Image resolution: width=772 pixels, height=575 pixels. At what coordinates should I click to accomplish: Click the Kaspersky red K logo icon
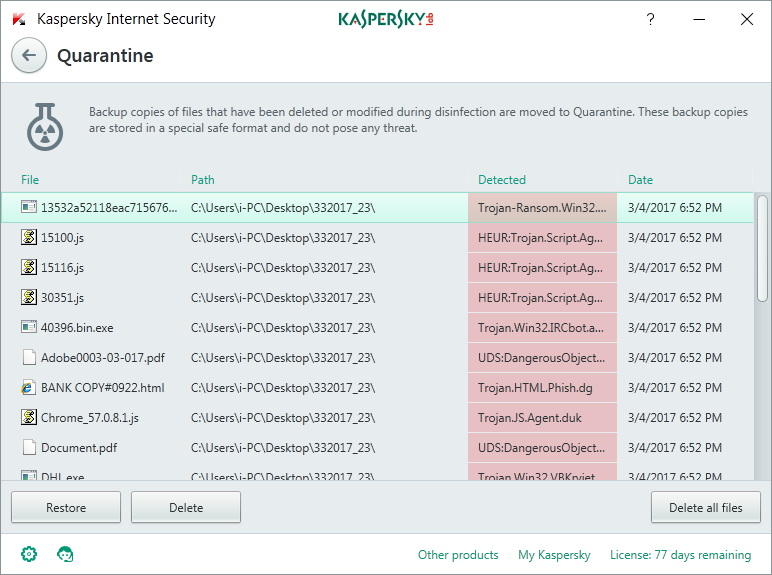point(19,20)
